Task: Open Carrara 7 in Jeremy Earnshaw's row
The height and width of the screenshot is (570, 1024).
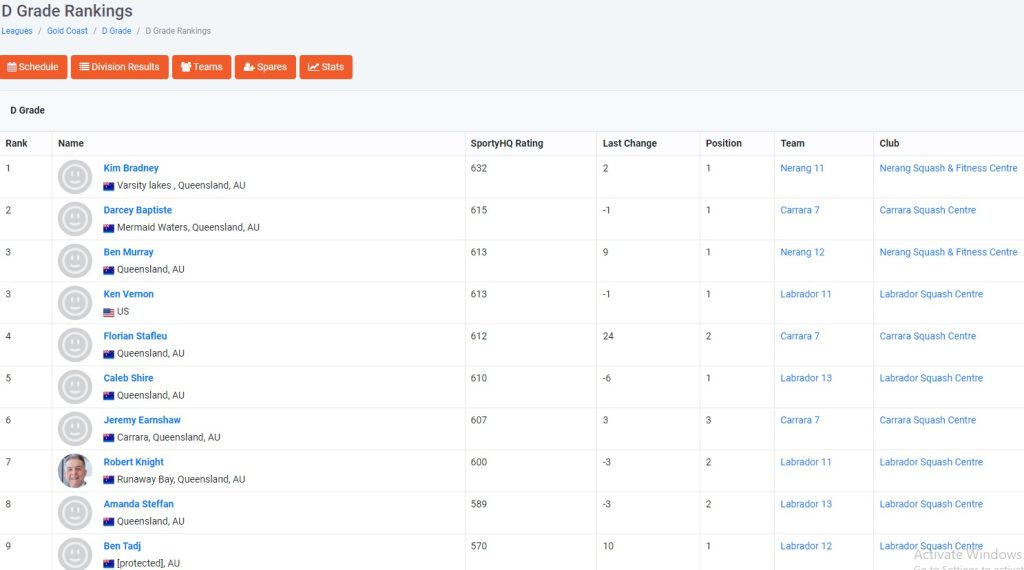Action: coord(799,420)
